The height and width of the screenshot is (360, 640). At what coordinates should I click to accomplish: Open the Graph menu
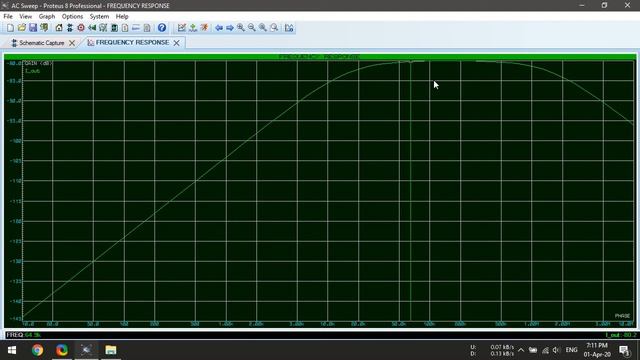point(47,16)
